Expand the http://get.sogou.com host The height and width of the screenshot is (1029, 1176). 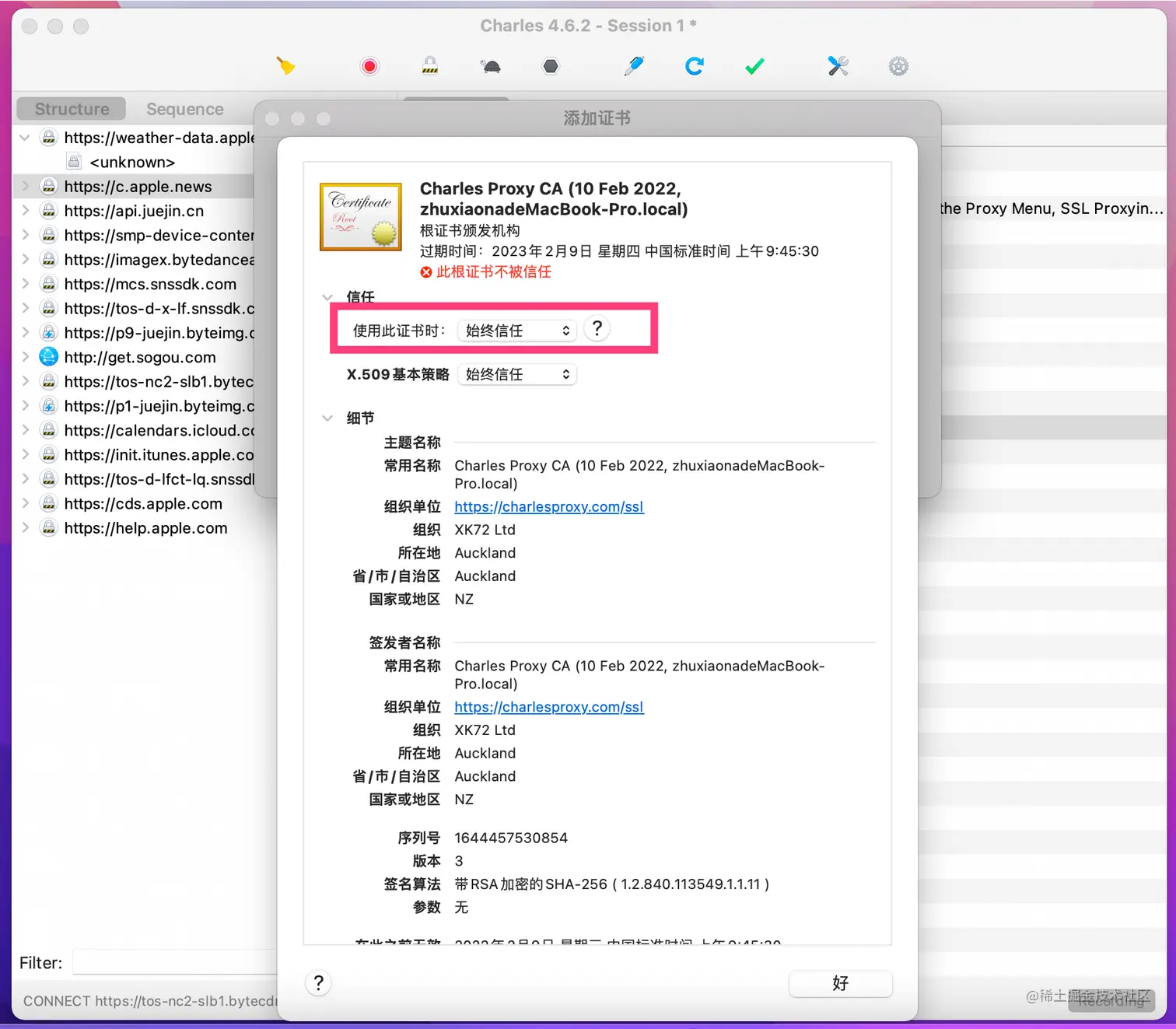click(x=25, y=357)
